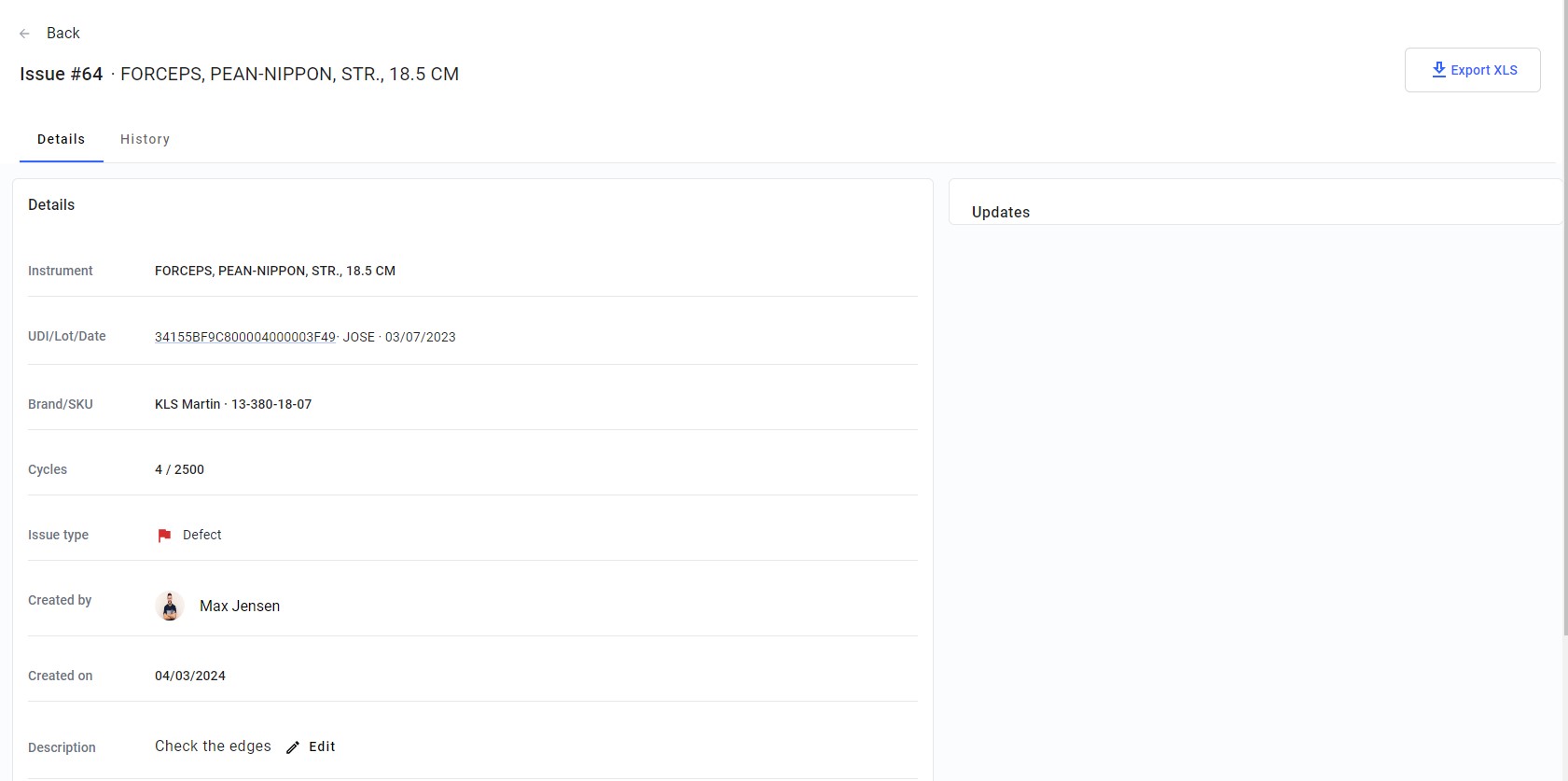The image size is (1568, 781).
Task: Click the Defect issue type label
Action: tap(202, 535)
